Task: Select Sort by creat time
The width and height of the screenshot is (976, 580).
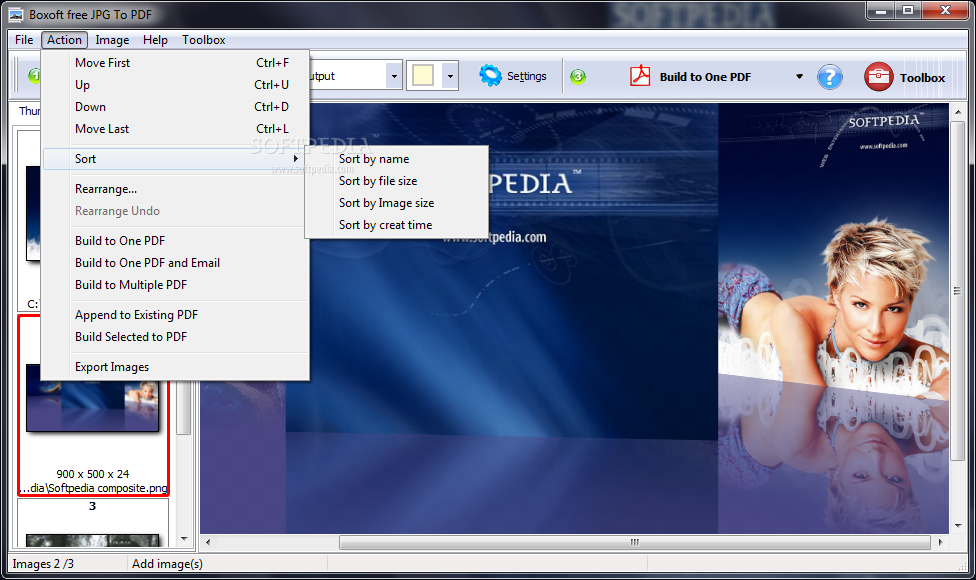Action: pyautogui.click(x=396, y=225)
